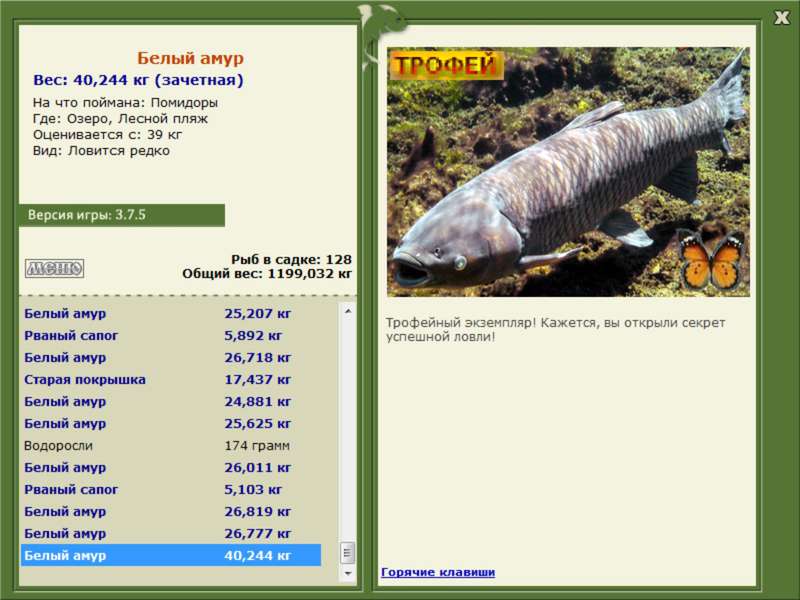Click the ТРОФЕЙ badge on the photo

point(446,65)
